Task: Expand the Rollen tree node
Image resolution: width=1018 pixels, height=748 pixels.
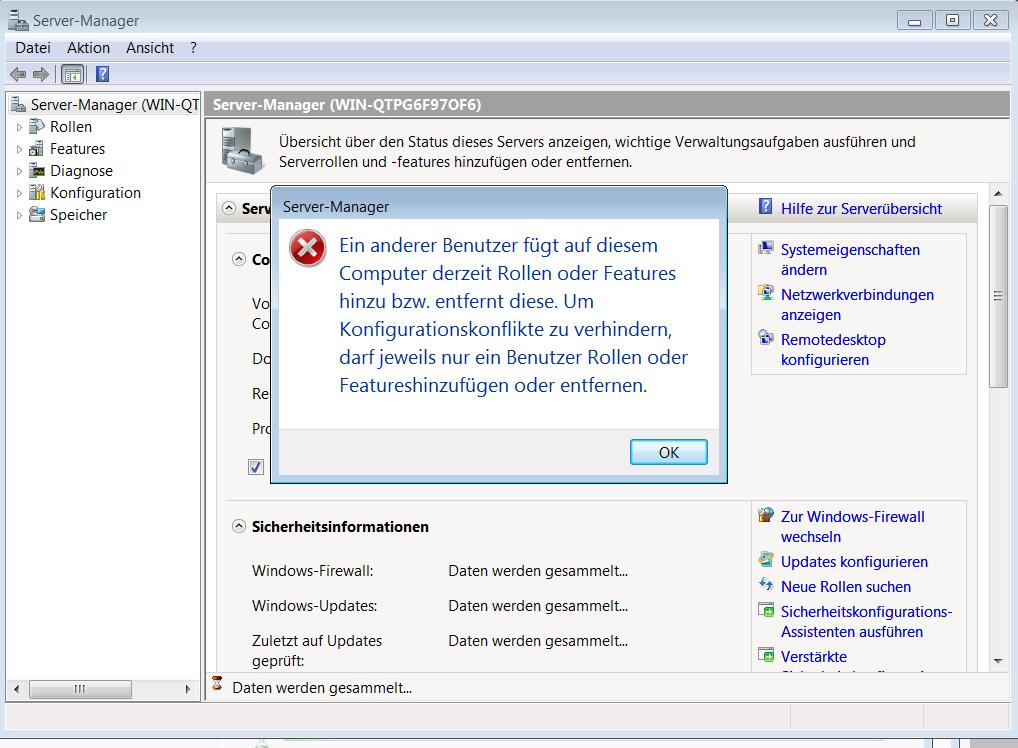Action: (x=19, y=127)
